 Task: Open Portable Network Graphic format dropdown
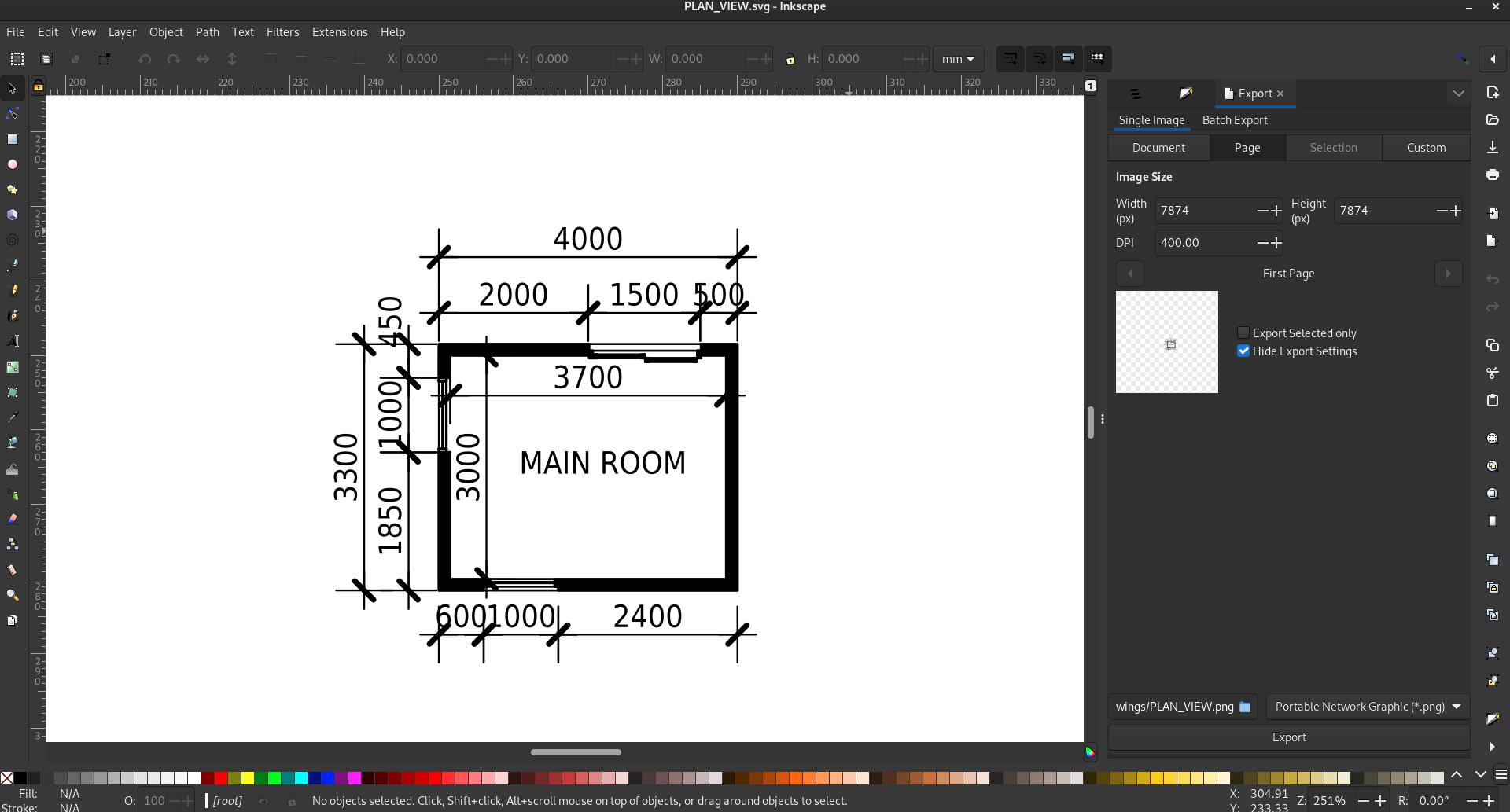(1368, 707)
